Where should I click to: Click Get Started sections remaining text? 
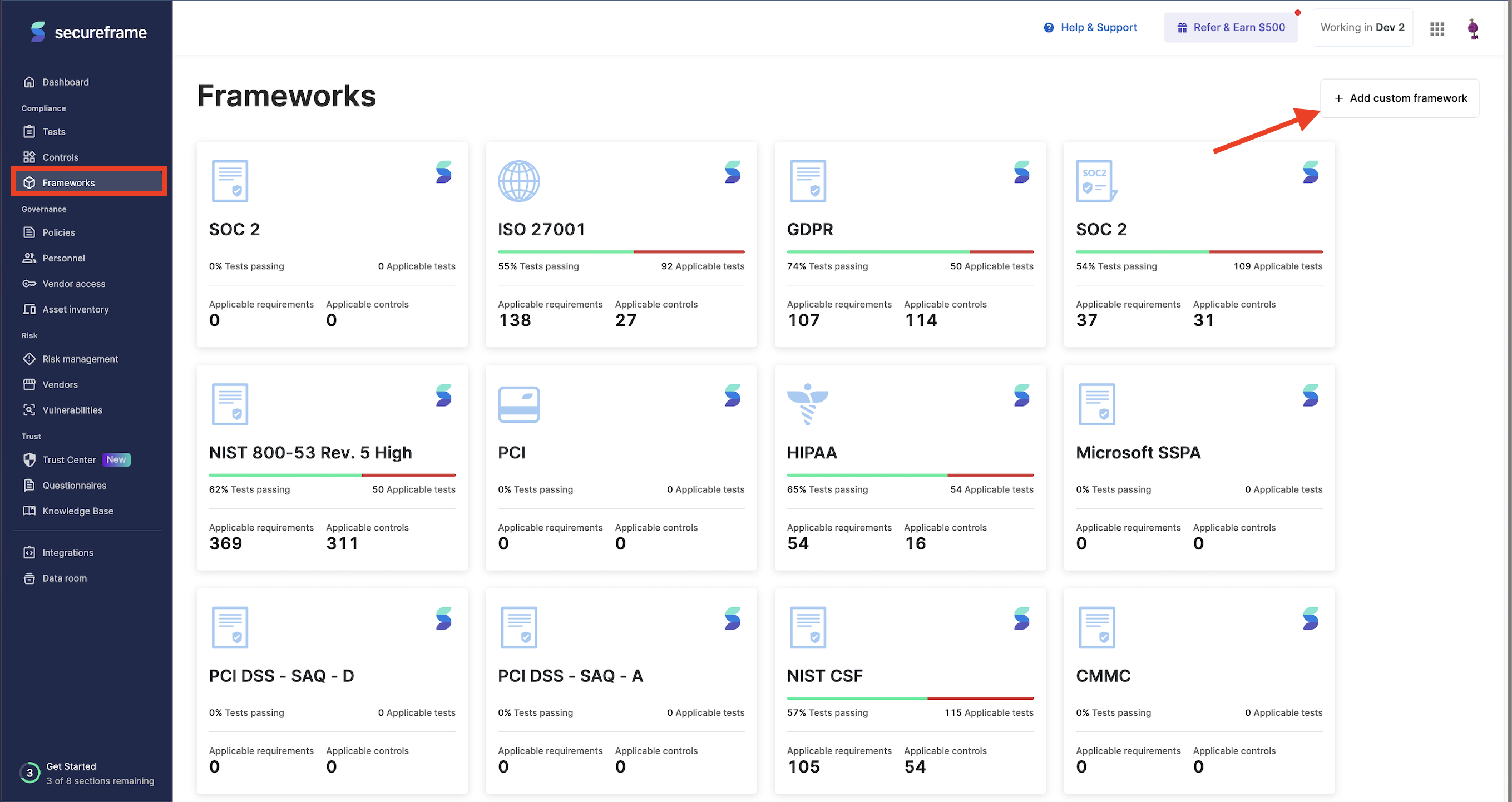pyautogui.click(x=100, y=781)
